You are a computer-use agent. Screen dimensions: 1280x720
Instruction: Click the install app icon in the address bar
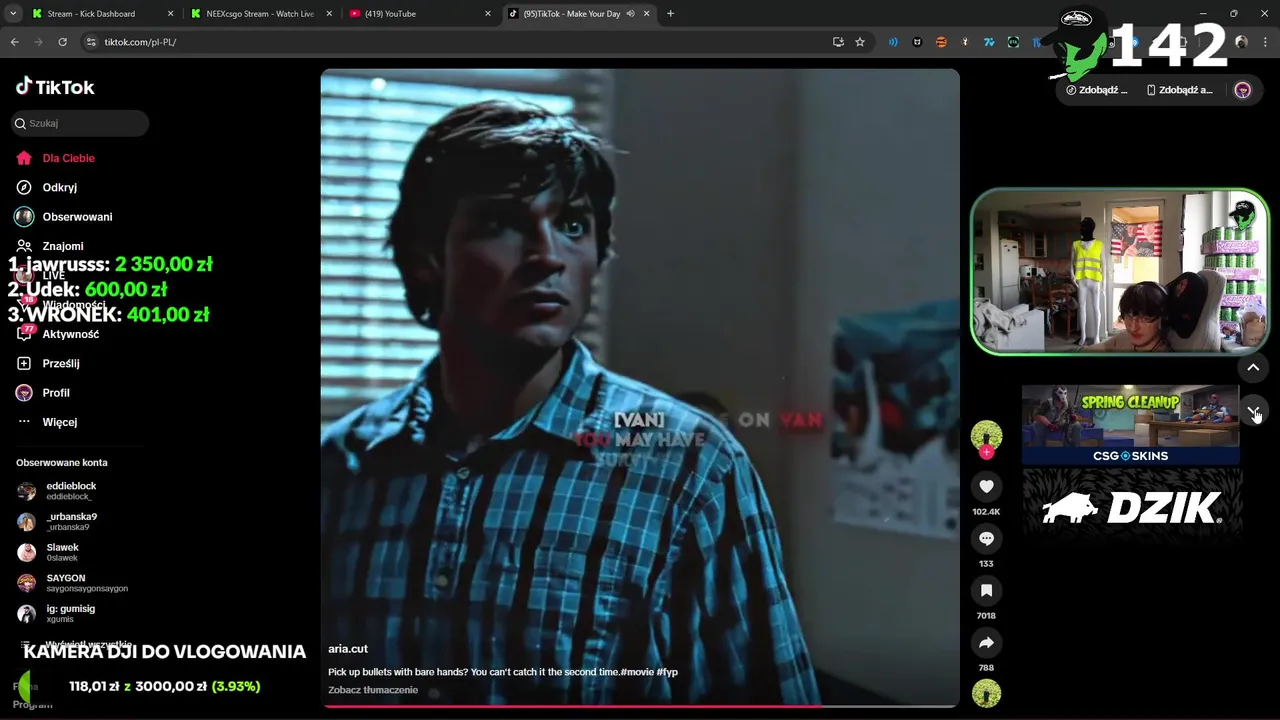coord(838,42)
